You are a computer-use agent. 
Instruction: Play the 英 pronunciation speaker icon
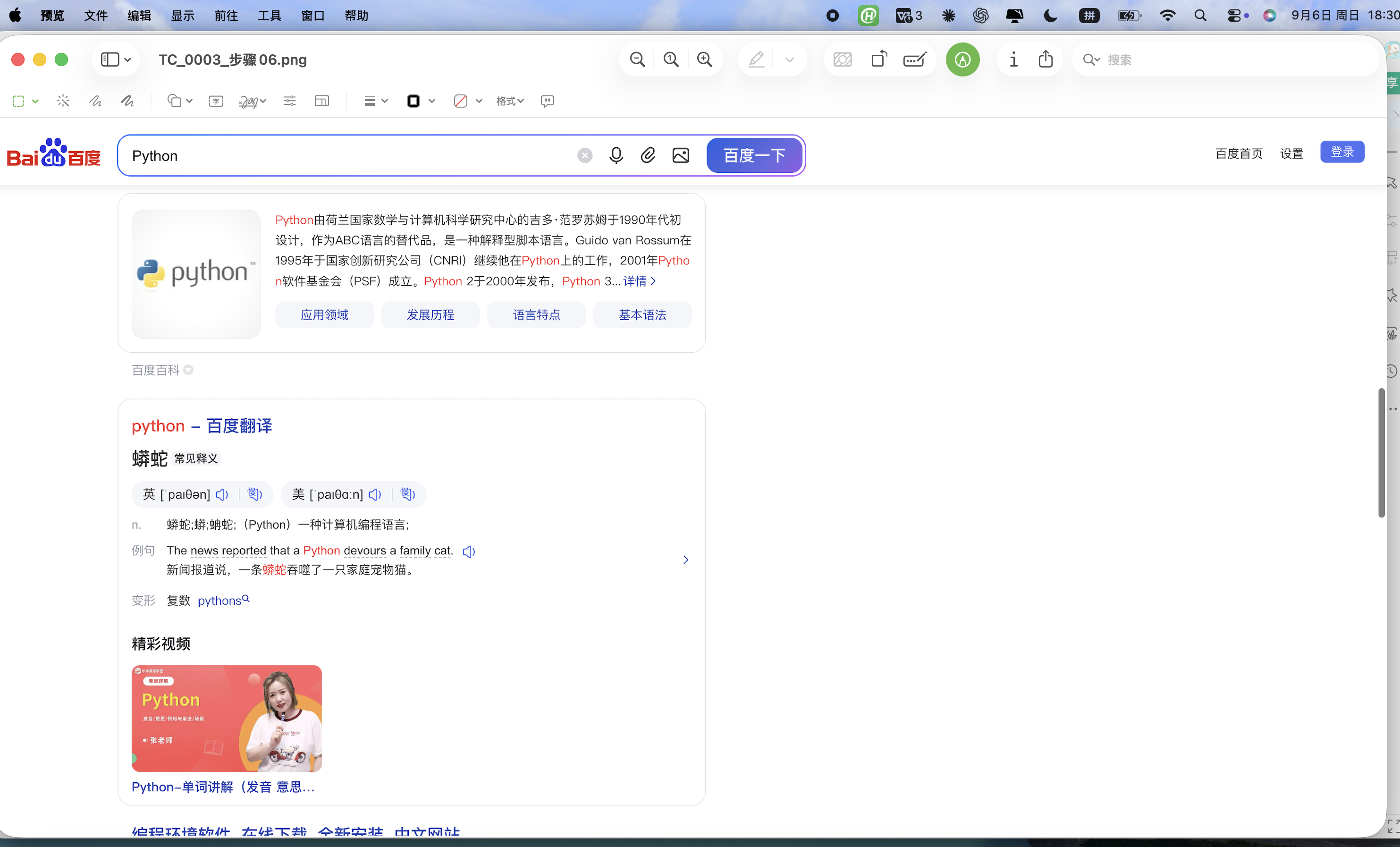(222, 494)
